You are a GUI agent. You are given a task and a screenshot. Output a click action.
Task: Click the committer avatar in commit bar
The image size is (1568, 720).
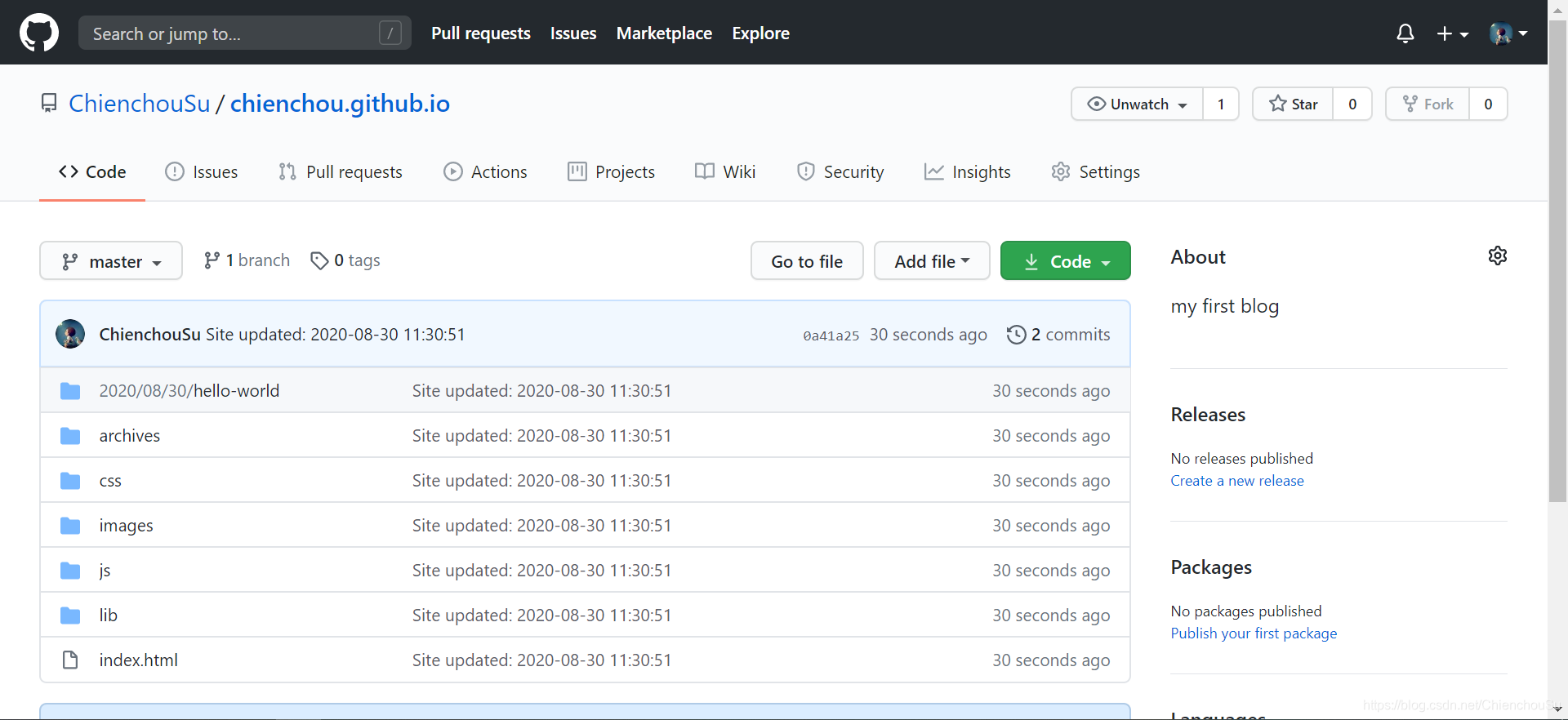(x=70, y=334)
